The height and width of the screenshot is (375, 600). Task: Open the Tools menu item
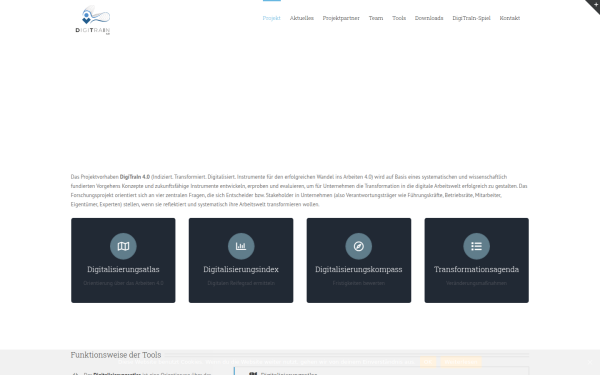[399, 18]
